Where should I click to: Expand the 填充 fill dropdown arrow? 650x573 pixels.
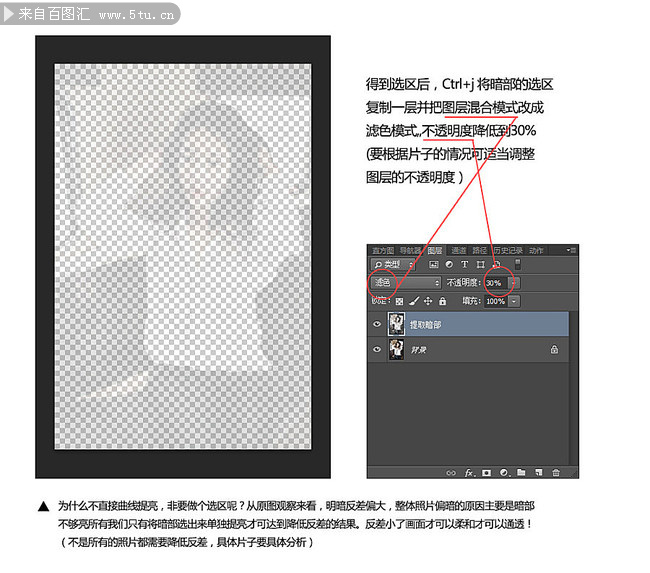[514, 300]
